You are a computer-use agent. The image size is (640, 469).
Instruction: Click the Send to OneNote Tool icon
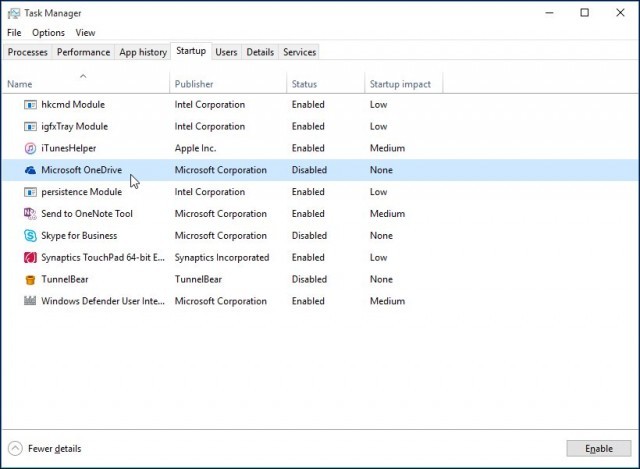coord(30,214)
